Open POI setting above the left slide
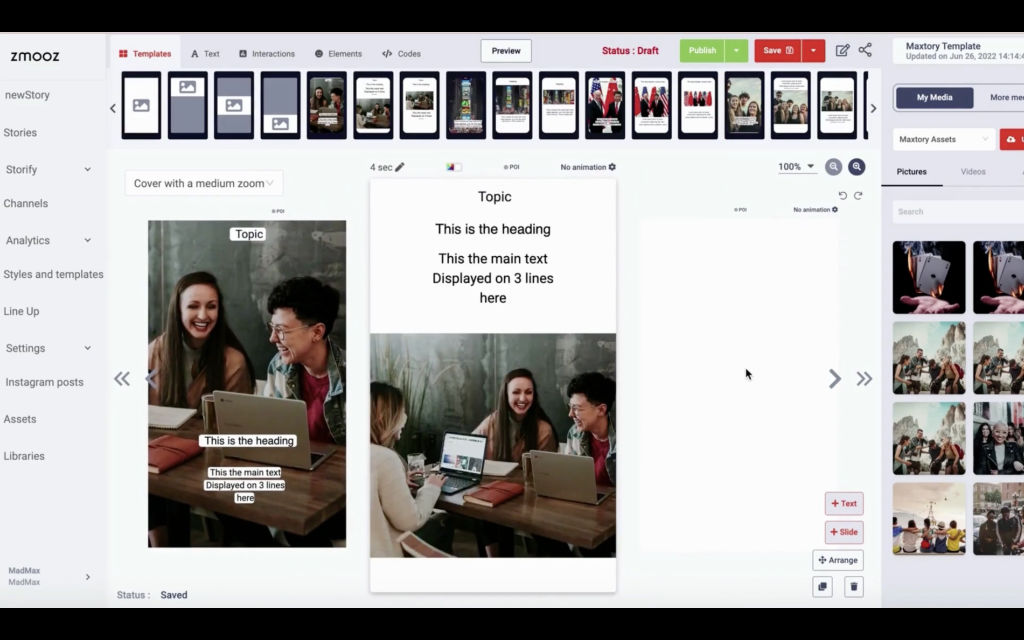Screen dimensions: 1024x640 point(278,211)
